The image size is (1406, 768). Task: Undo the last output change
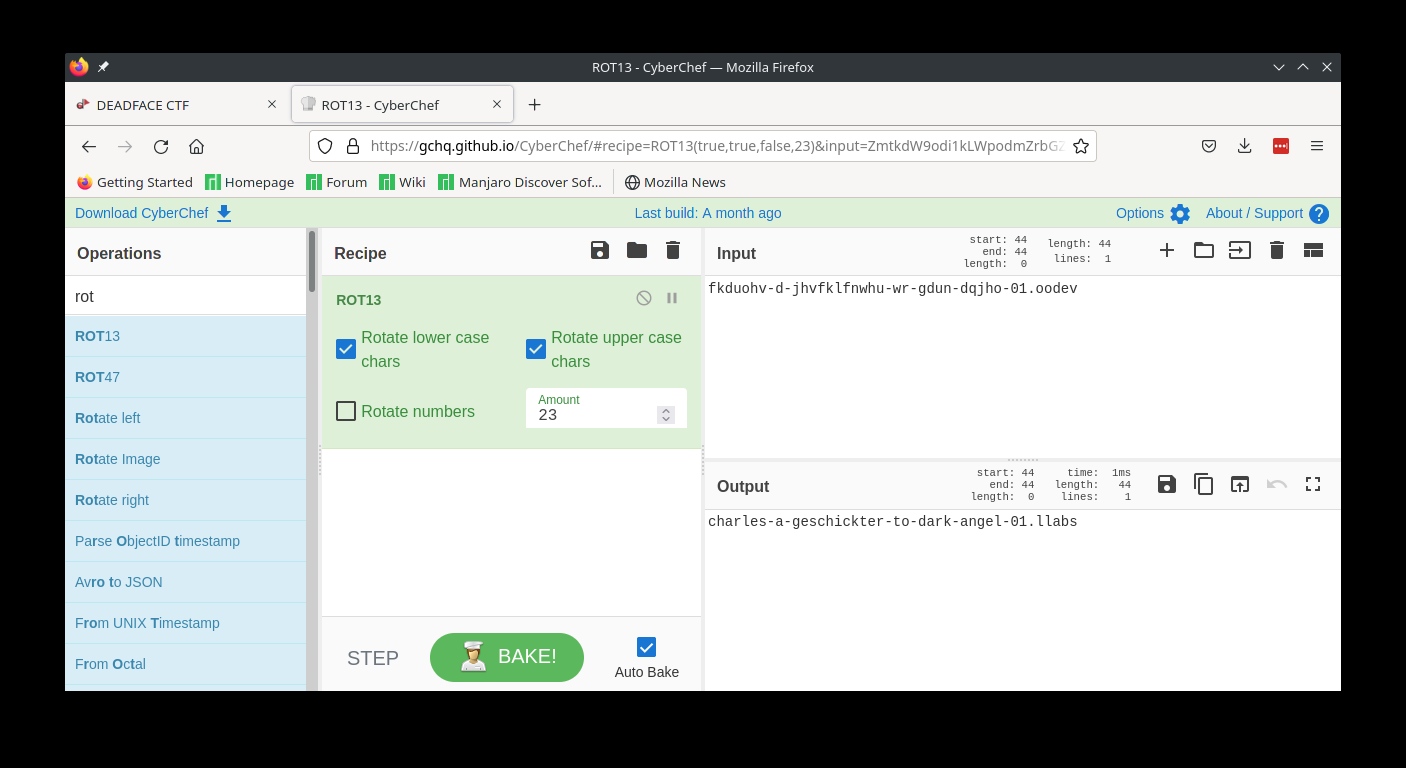[1277, 484]
